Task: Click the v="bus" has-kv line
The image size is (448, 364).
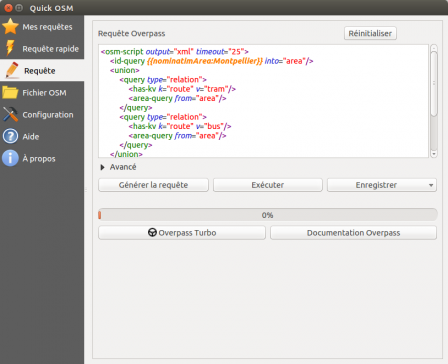Action: pos(180,126)
